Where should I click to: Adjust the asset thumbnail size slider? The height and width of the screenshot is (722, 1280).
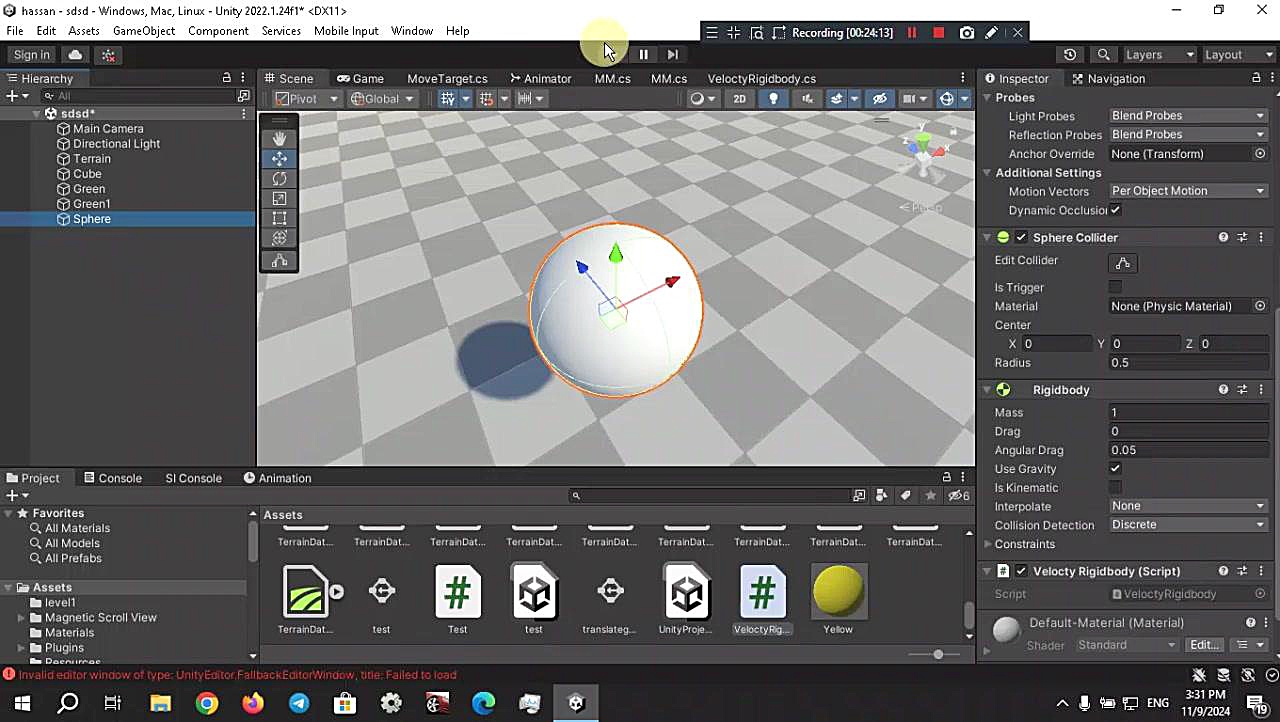click(938, 654)
